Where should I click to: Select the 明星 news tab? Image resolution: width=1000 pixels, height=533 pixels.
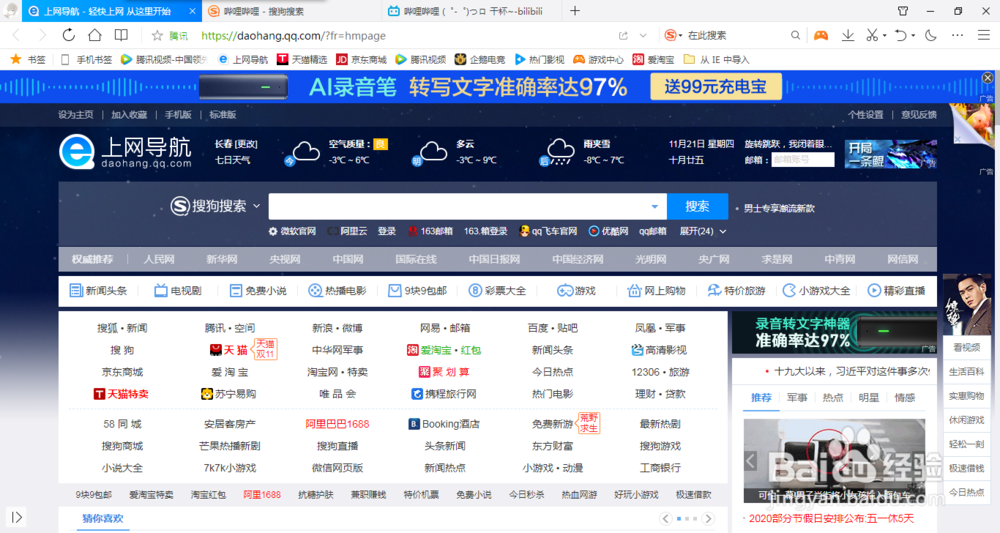(x=869, y=398)
